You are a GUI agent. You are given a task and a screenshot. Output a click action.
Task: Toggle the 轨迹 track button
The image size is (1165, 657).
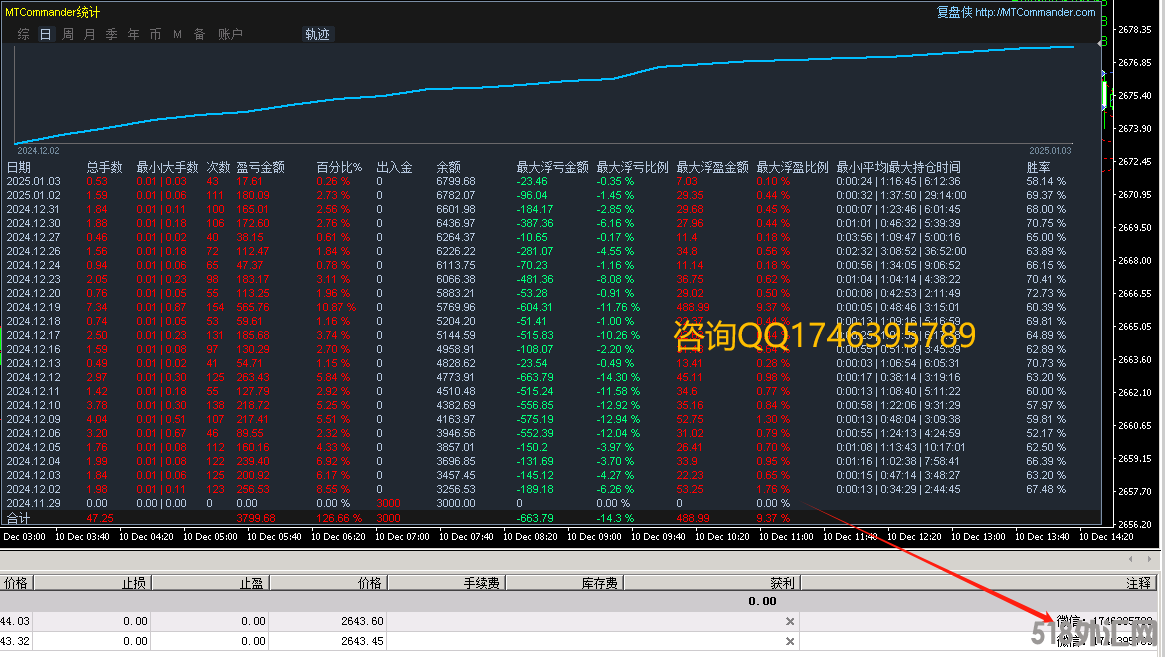tap(317, 34)
